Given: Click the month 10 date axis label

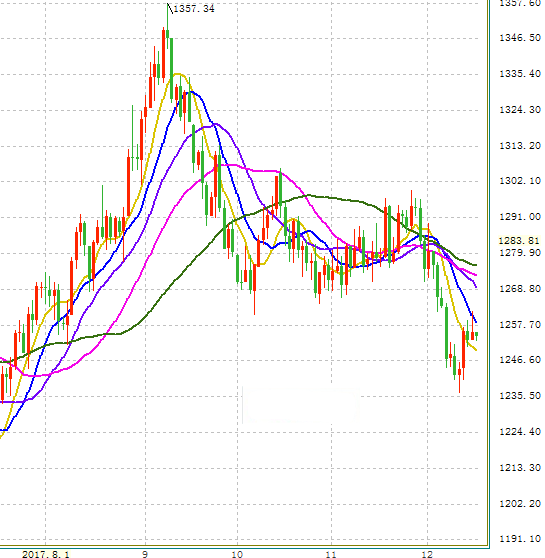Looking at the screenshot, I should (x=237, y=554).
